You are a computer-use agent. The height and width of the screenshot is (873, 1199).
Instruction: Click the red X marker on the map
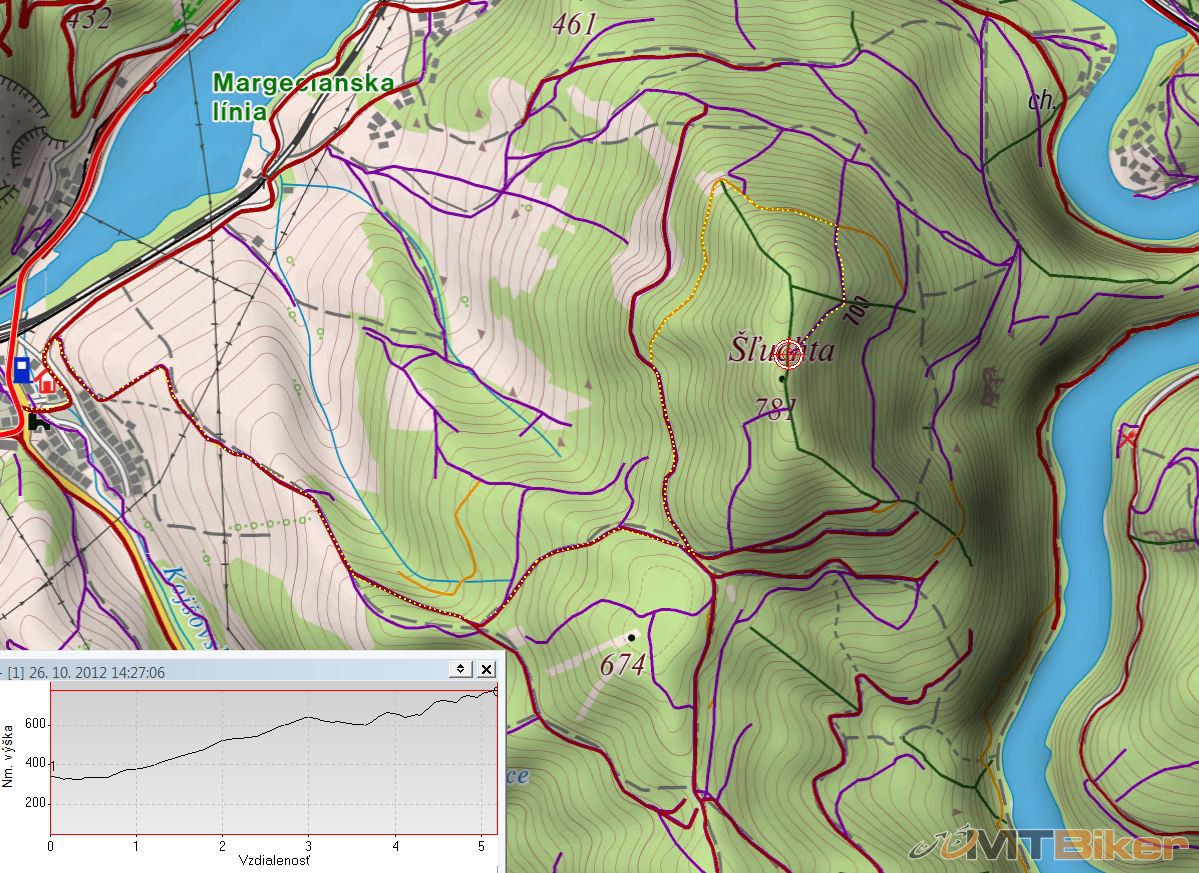click(x=1129, y=438)
